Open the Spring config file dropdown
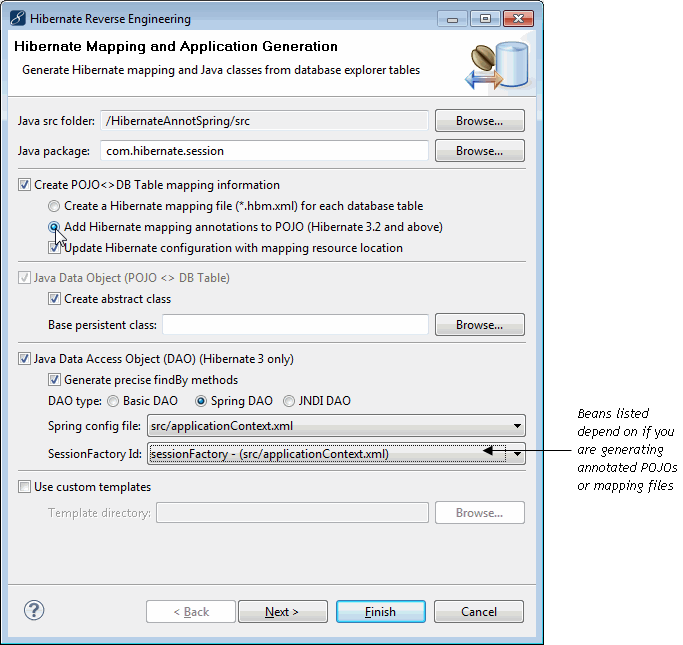The image size is (683, 645). (x=515, y=426)
